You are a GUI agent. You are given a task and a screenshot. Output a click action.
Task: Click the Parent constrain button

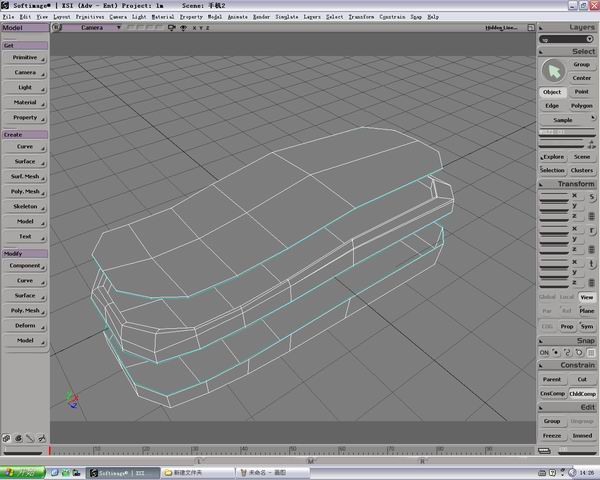552,380
